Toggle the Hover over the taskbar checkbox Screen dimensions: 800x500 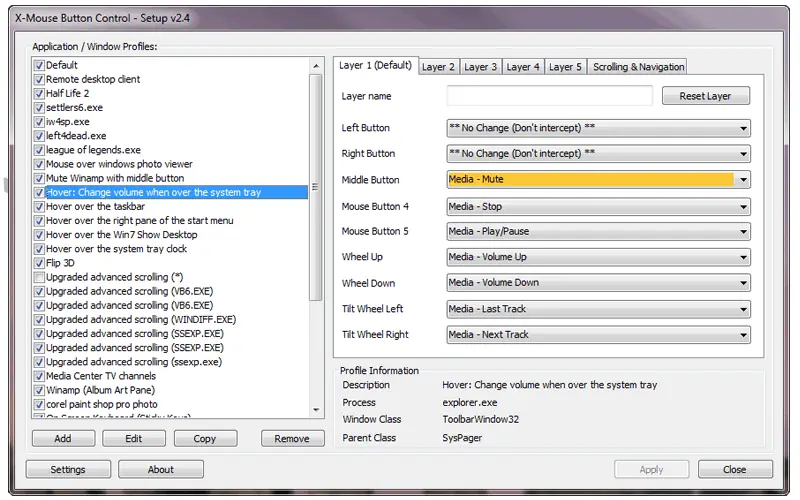39,207
